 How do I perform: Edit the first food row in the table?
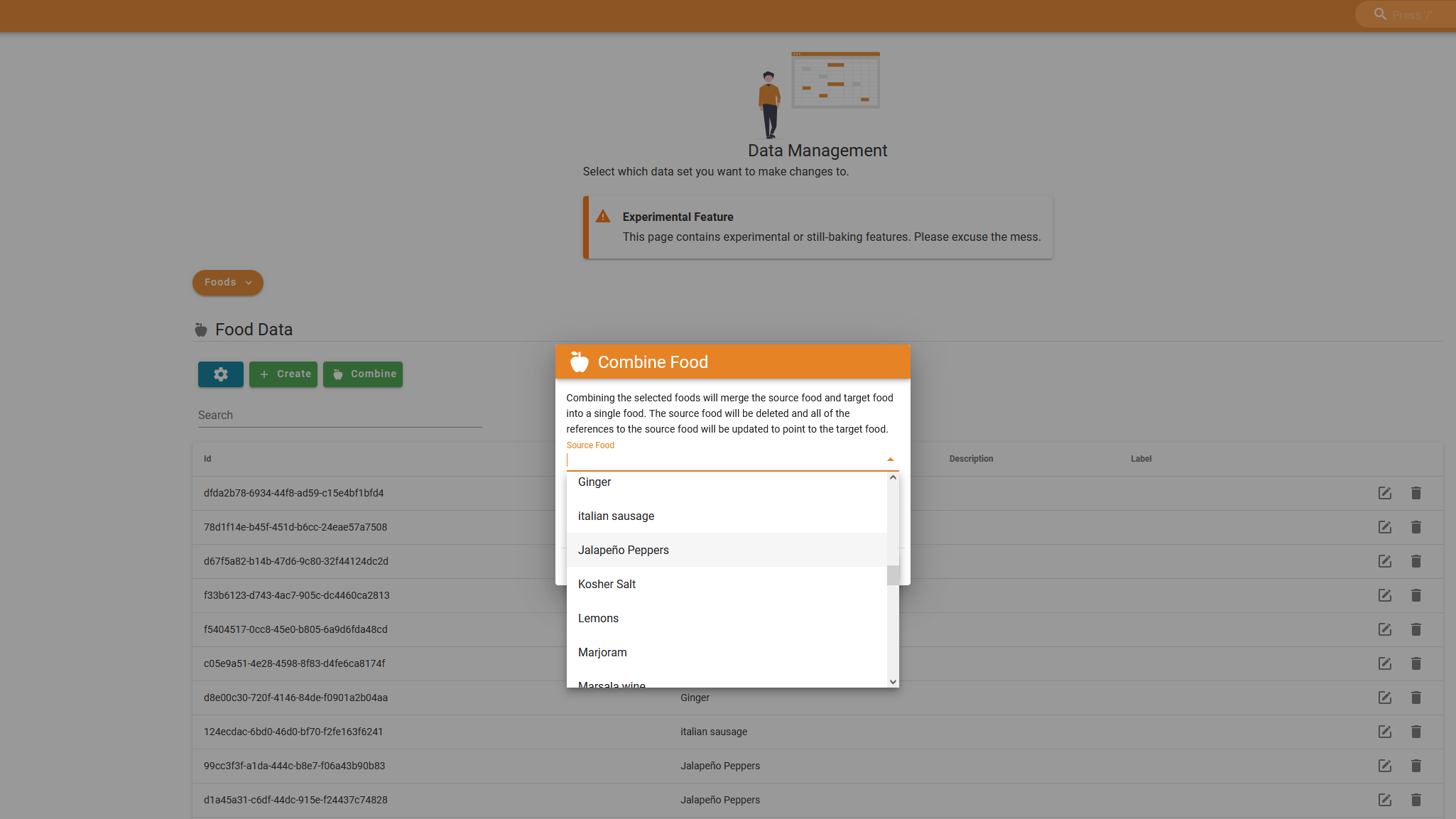(1385, 493)
